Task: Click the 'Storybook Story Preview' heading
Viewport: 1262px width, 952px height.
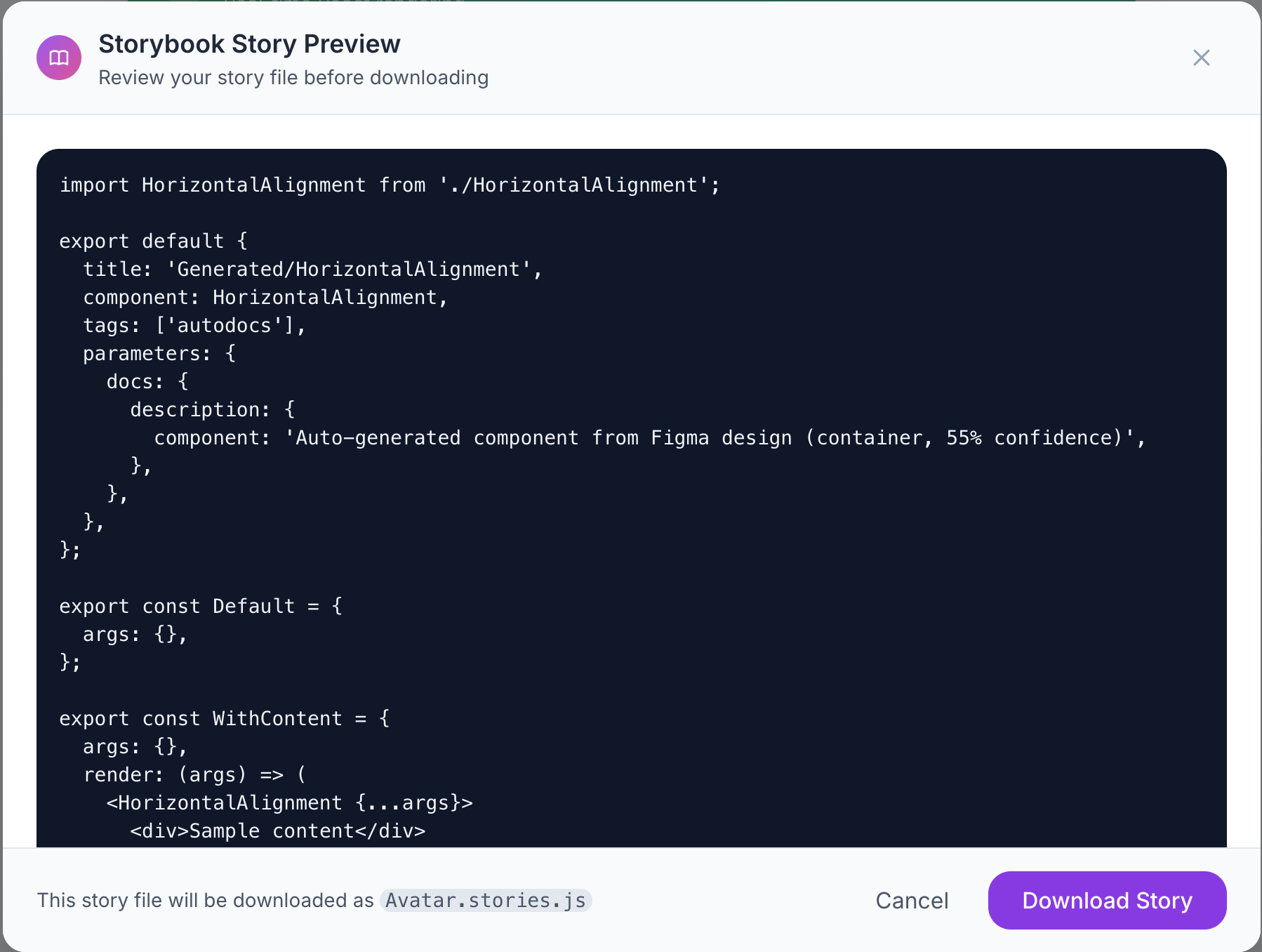Action: point(249,44)
